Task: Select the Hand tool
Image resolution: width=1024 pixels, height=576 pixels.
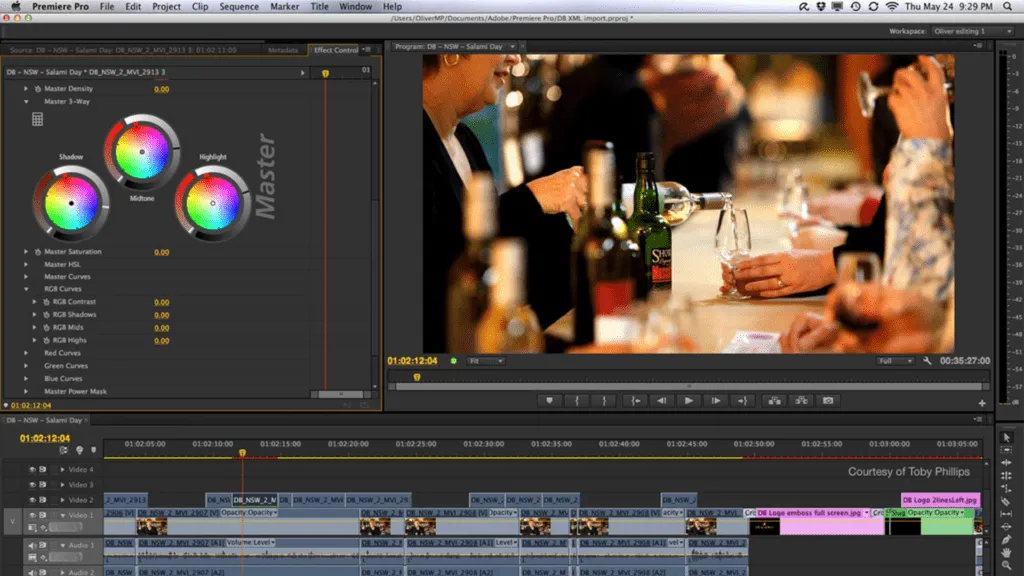Action: (1006, 552)
